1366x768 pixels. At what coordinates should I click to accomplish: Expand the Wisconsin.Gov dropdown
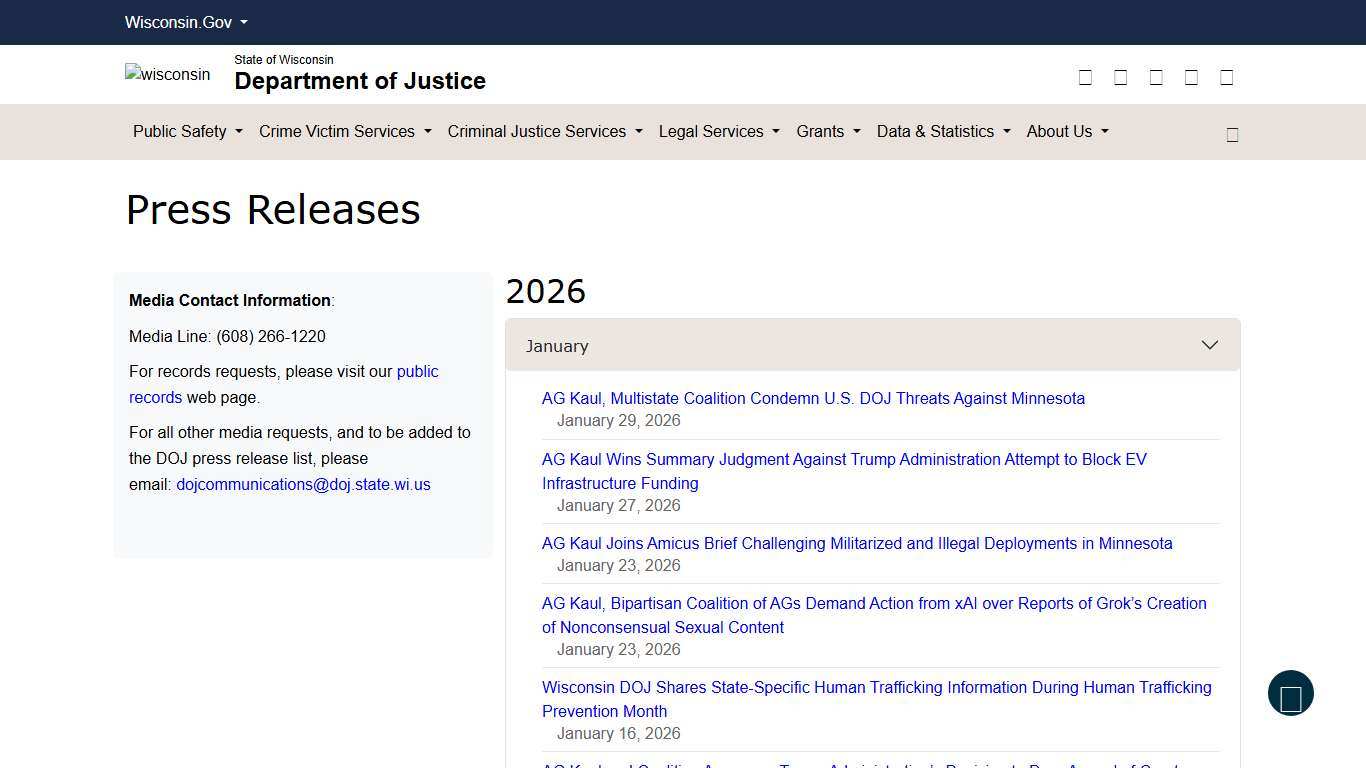(x=185, y=22)
